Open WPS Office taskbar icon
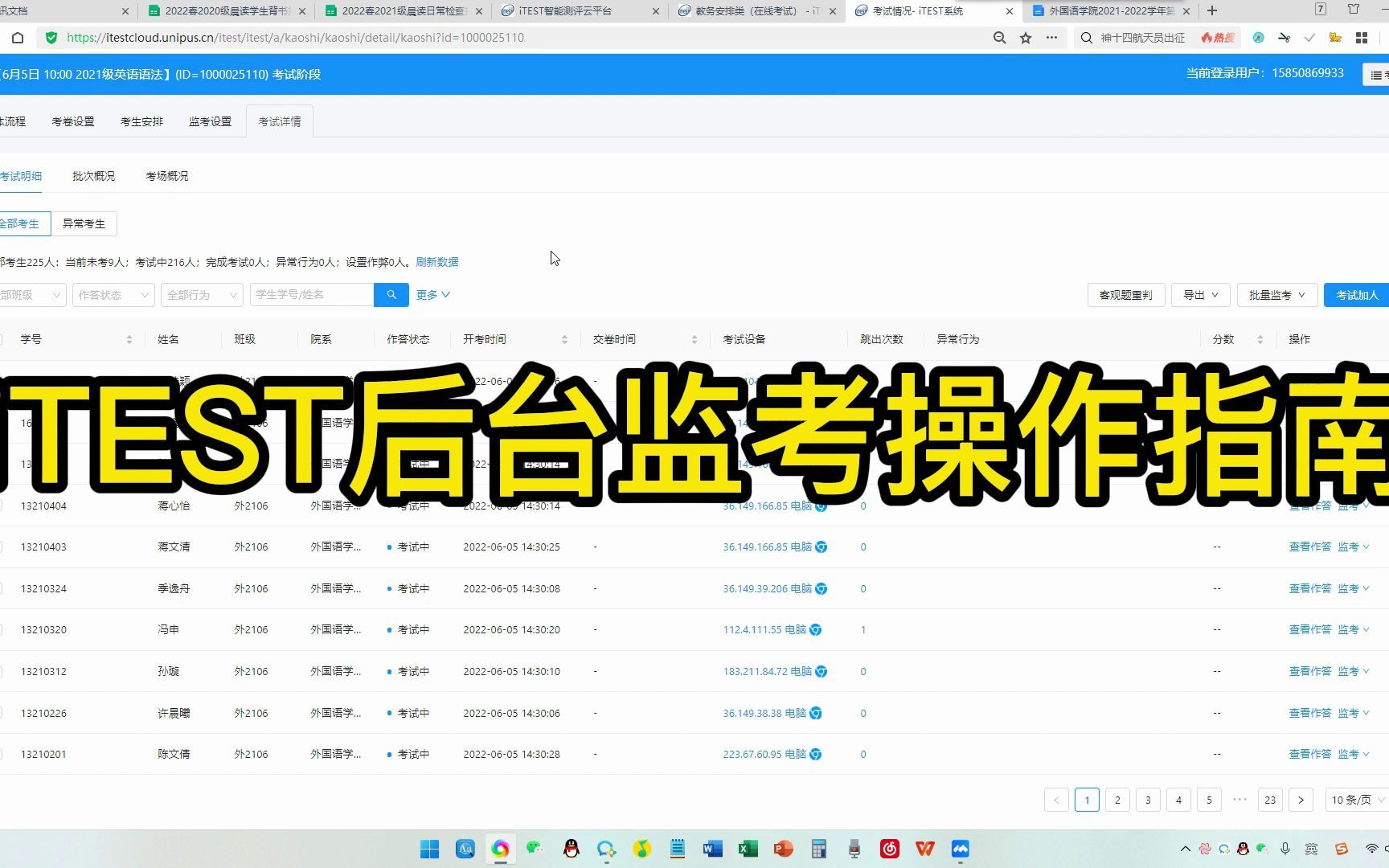The image size is (1389, 868). (924, 849)
